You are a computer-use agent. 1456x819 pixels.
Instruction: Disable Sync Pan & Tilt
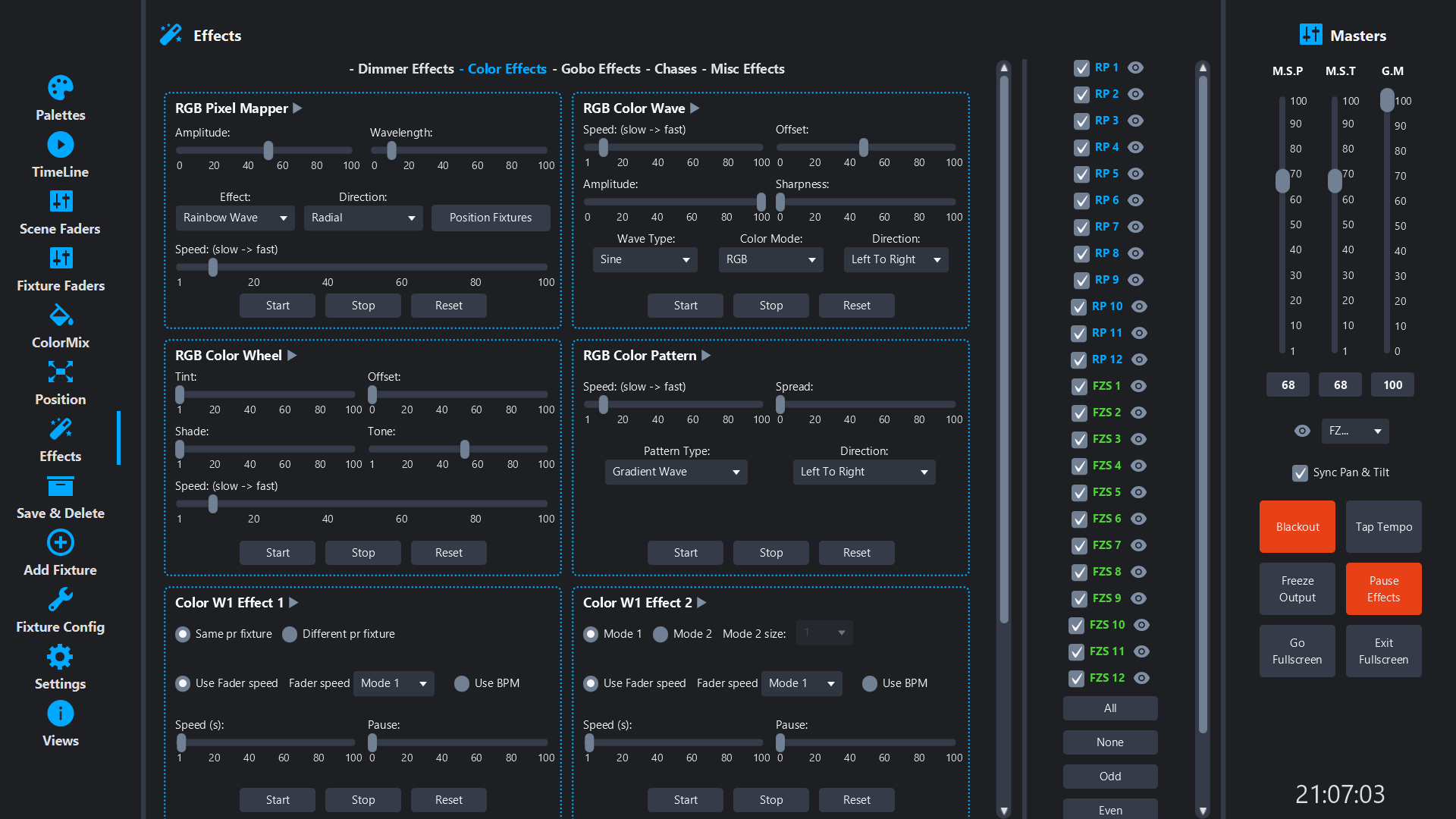tap(1299, 472)
